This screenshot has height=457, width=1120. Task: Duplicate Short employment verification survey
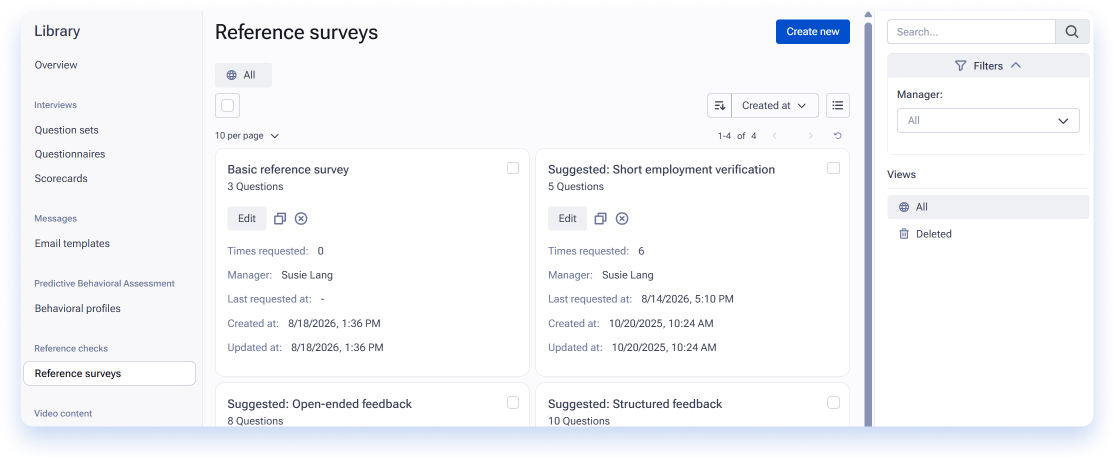coord(601,219)
